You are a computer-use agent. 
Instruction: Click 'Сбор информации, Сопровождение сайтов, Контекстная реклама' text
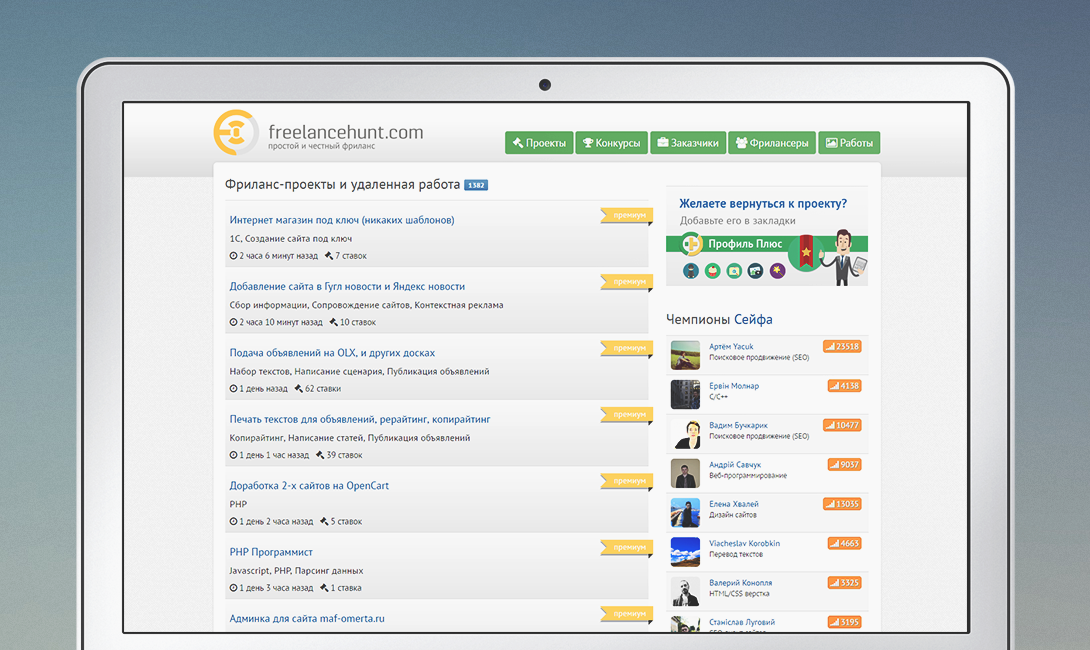point(366,304)
